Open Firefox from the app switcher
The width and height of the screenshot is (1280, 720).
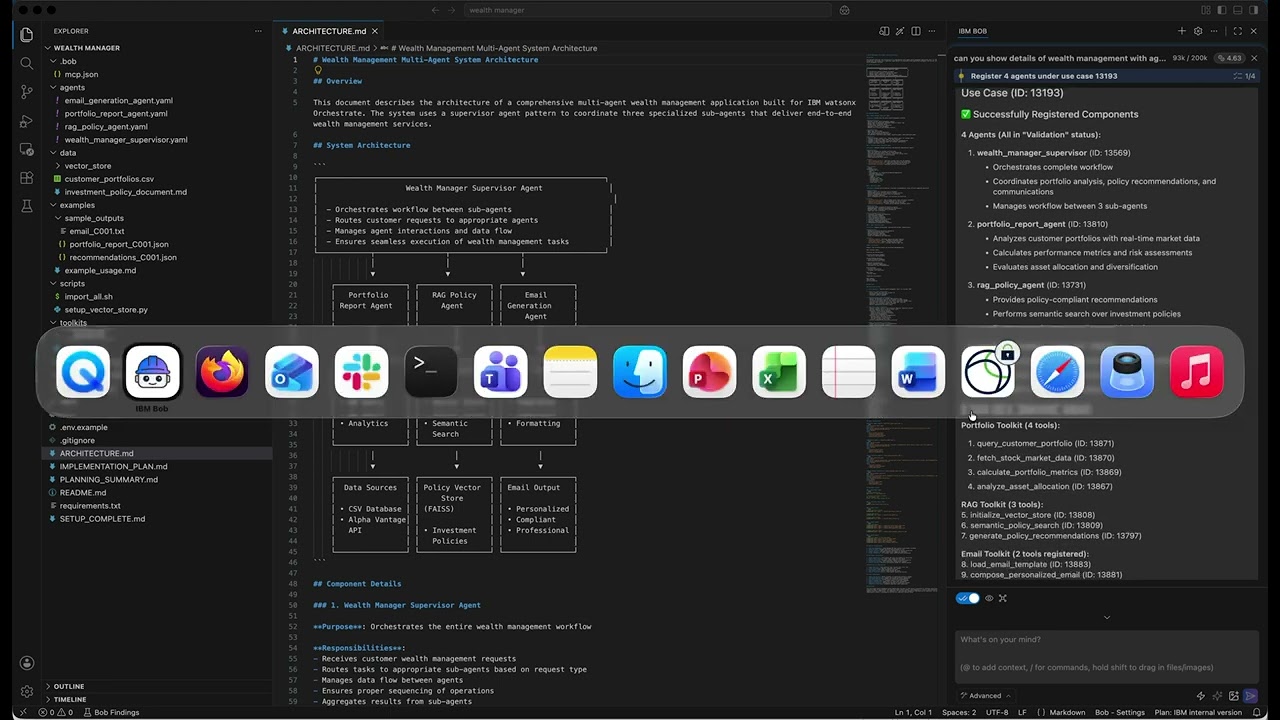[x=222, y=372]
